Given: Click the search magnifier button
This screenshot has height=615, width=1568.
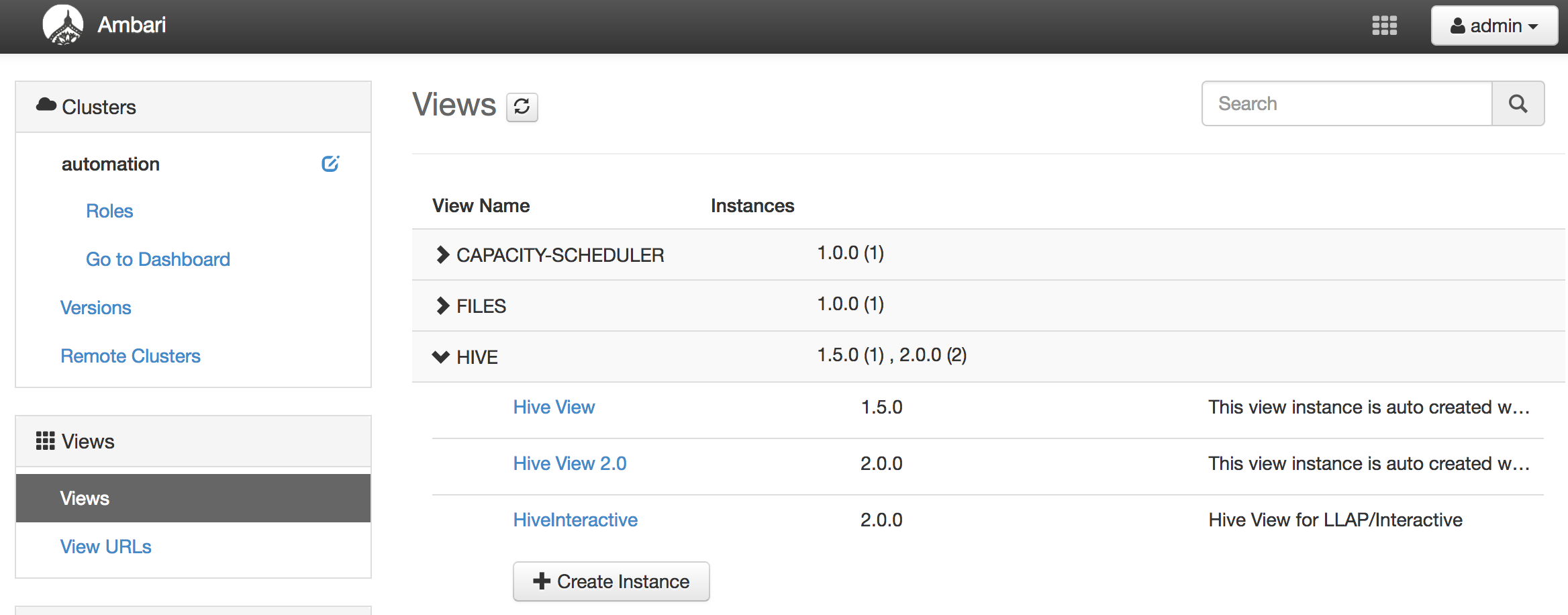Looking at the screenshot, I should [1518, 103].
